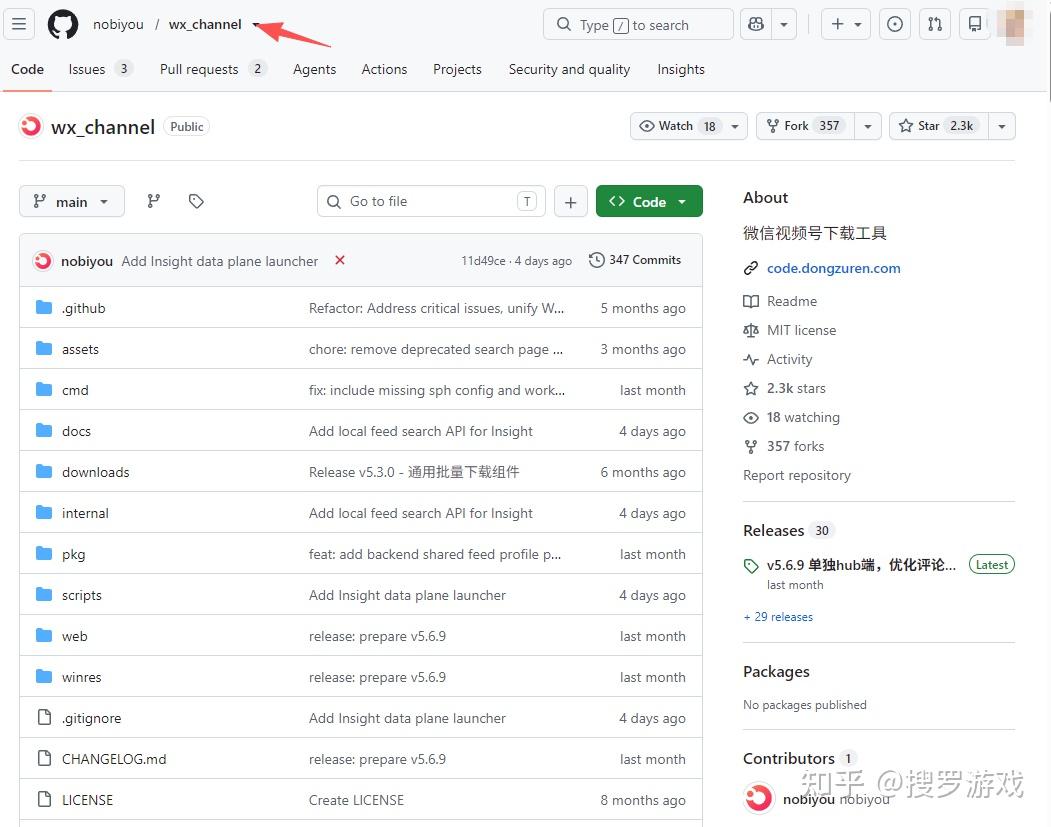
Task: Click the wx_channel repository avatar
Action: [x=30, y=126]
